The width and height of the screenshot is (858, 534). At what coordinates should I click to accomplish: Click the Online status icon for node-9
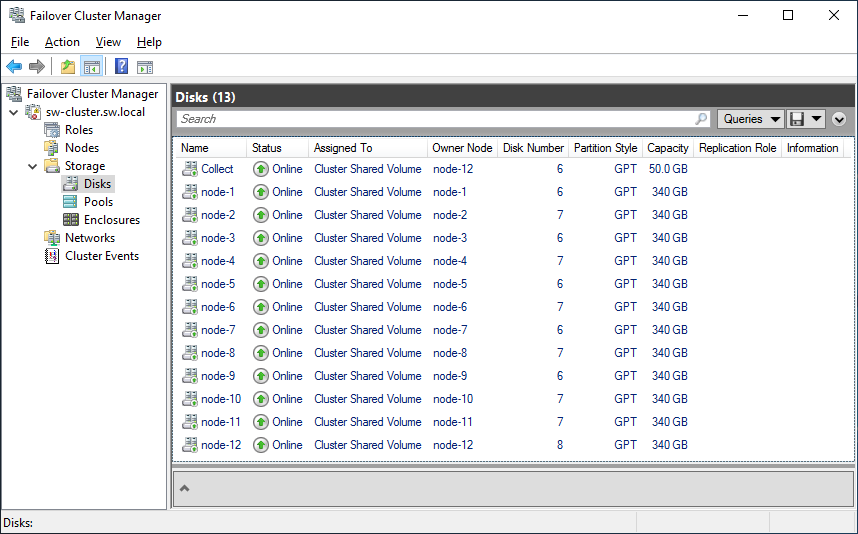(261, 376)
